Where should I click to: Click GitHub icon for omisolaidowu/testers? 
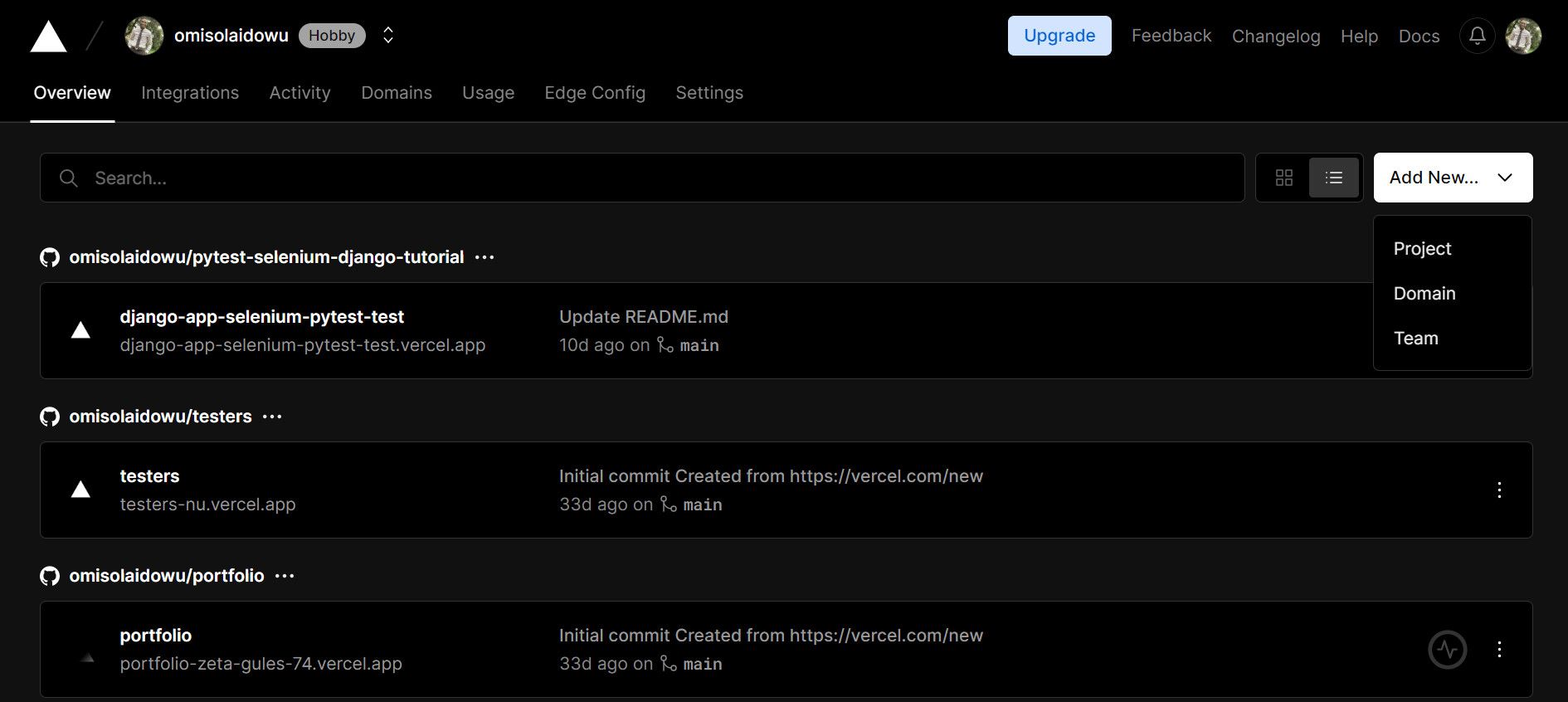click(x=50, y=417)
